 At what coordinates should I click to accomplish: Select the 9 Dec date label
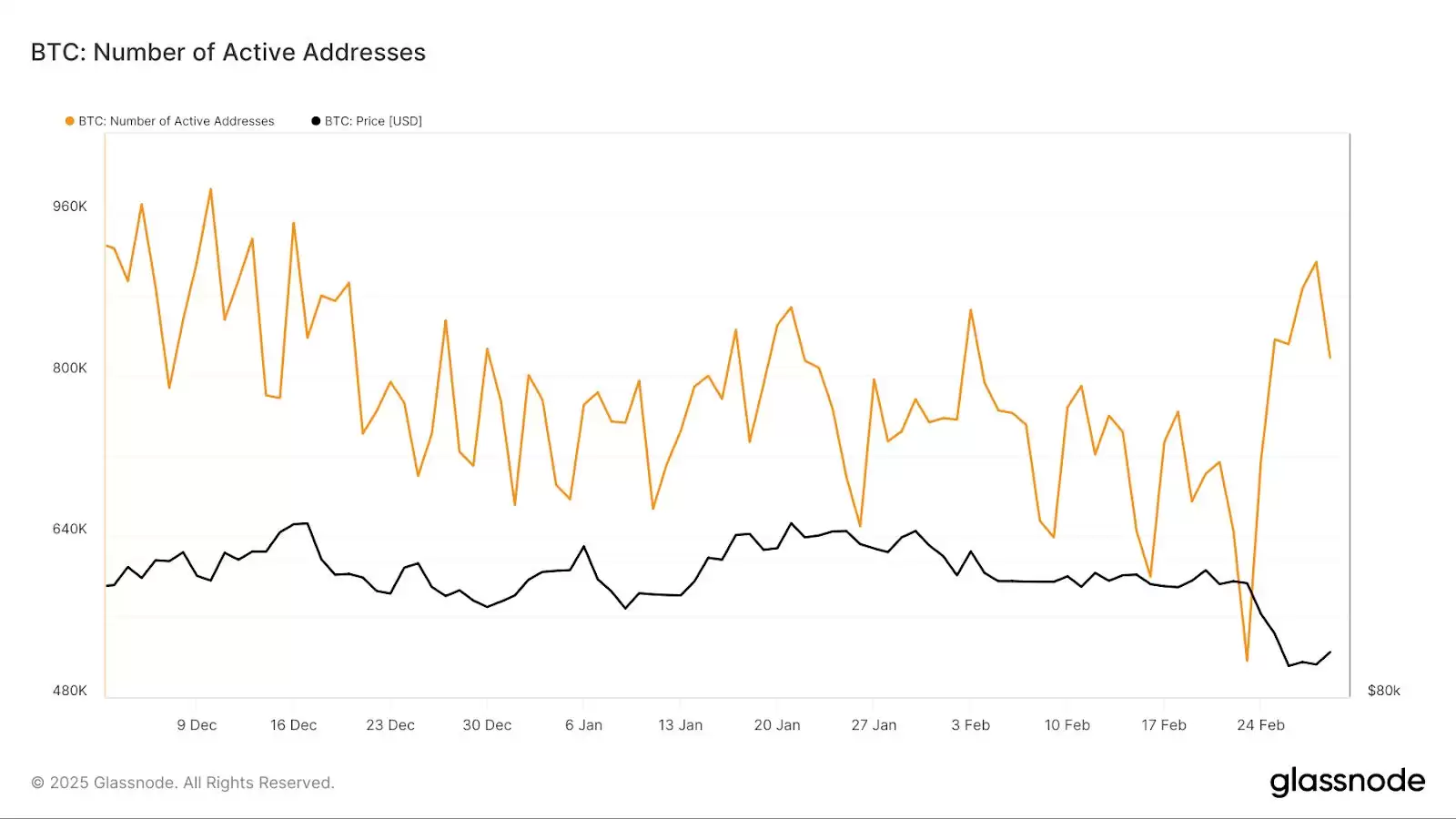coord(197,725)
